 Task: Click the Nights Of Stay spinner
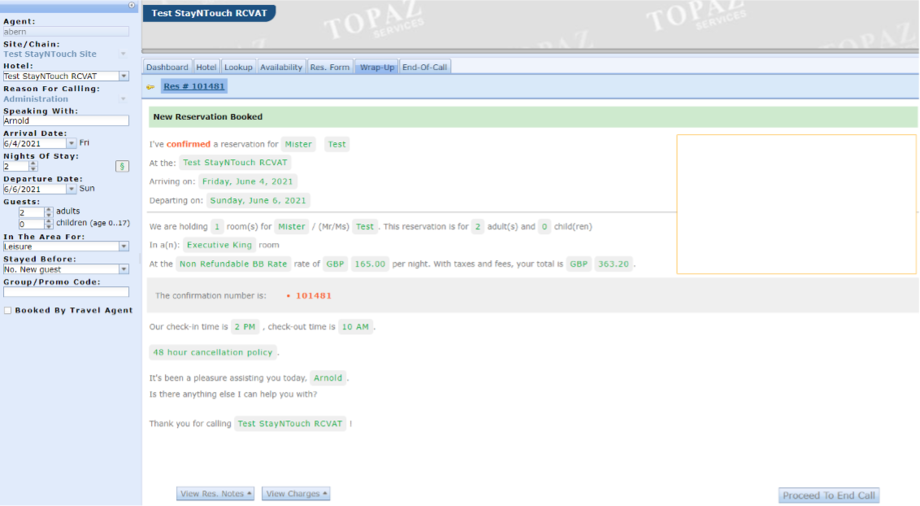(33, 167)
